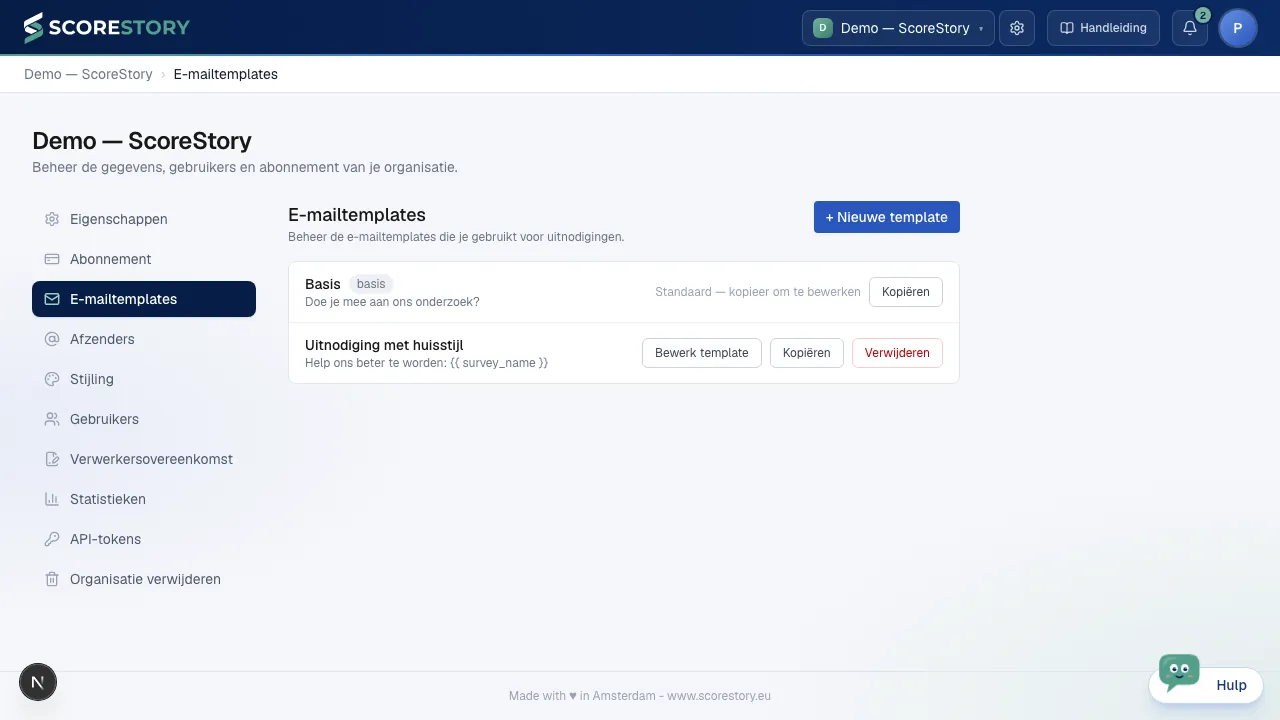Click the Verwerkersovereenkomst document icon
Screen dimensions: 1280x720
52,459
